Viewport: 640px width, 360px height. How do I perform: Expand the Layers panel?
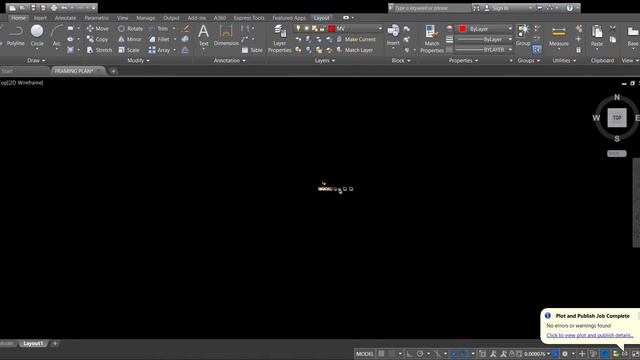click(x=324, y=60)
